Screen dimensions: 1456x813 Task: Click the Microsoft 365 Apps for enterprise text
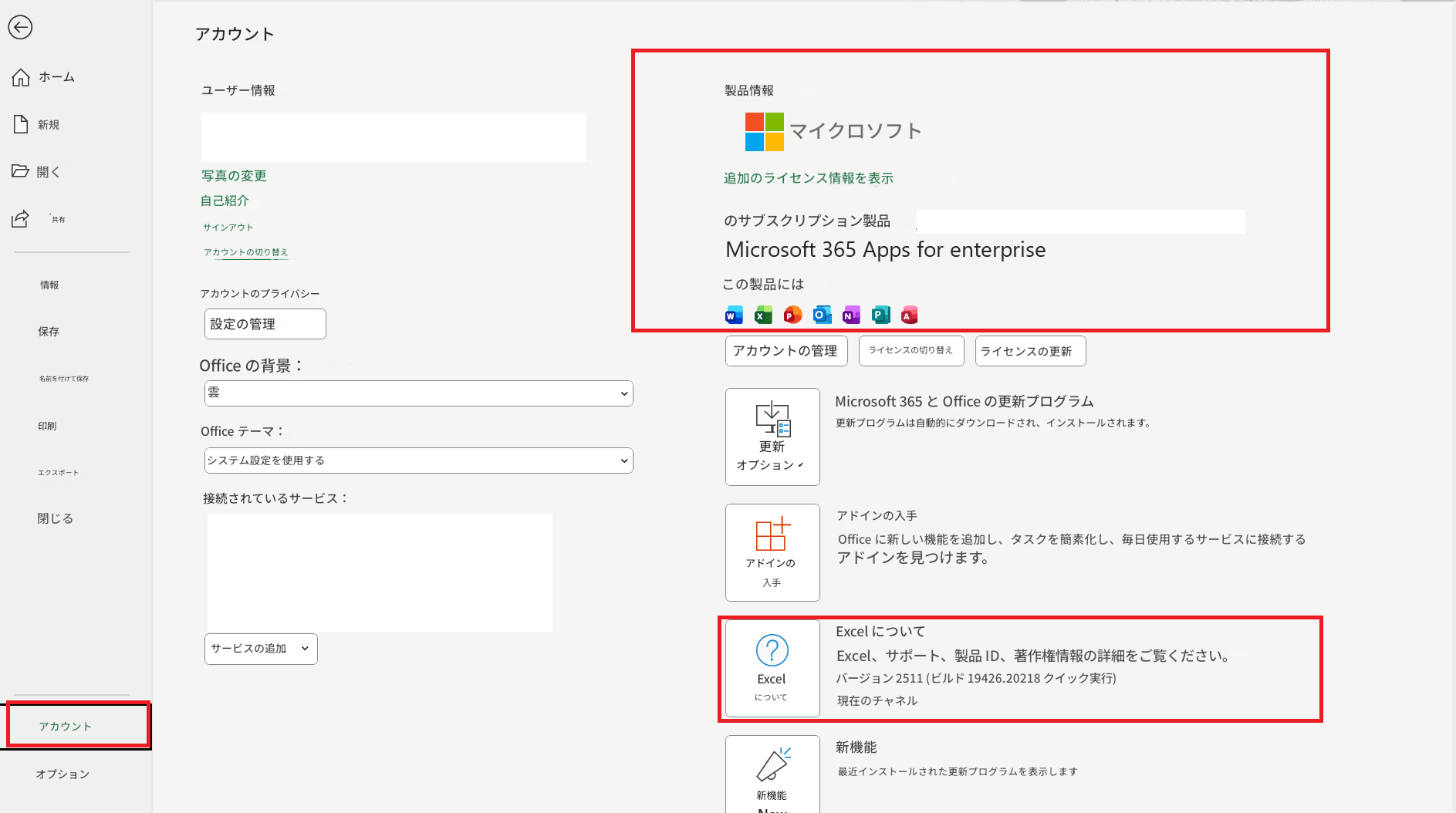coord(886,250)
